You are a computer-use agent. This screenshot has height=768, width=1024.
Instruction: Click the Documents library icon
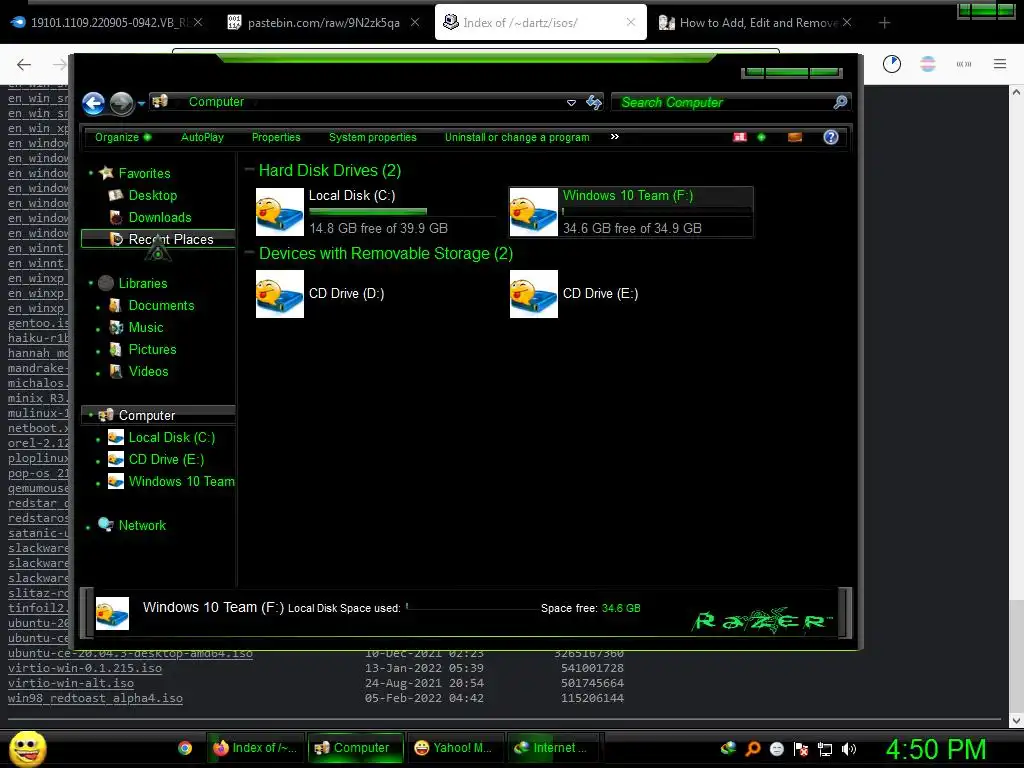point(116,306)
